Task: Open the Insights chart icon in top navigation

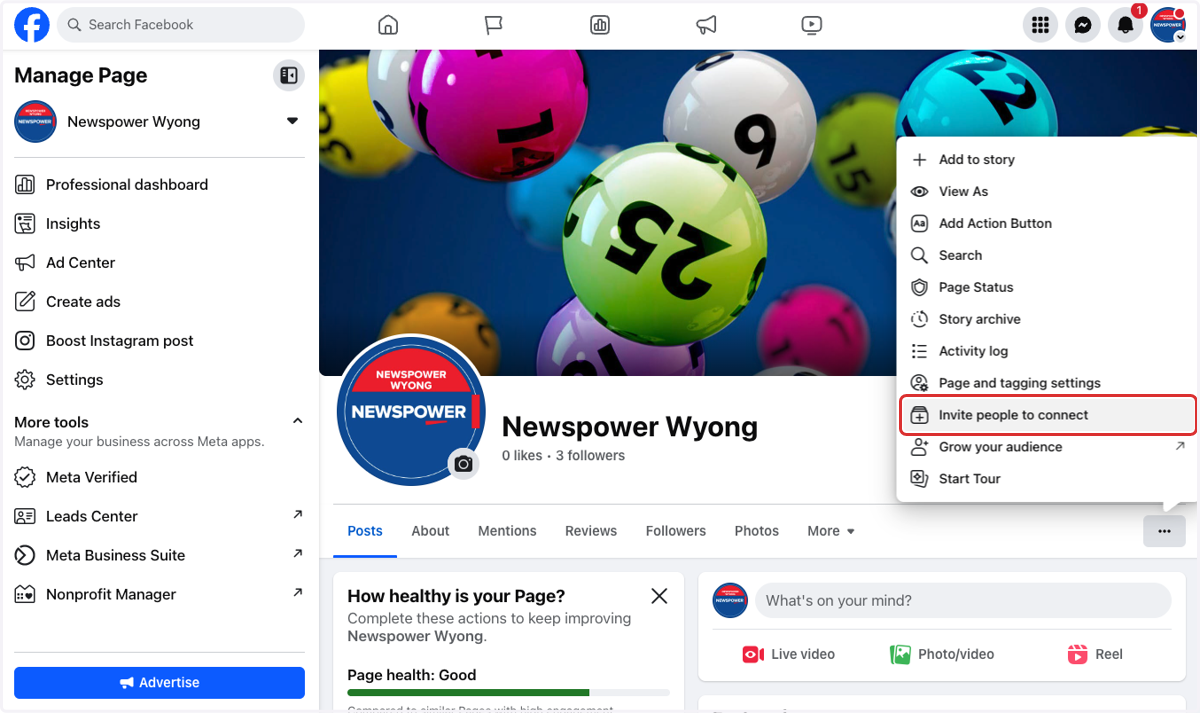Action: (x=600, y=25)
